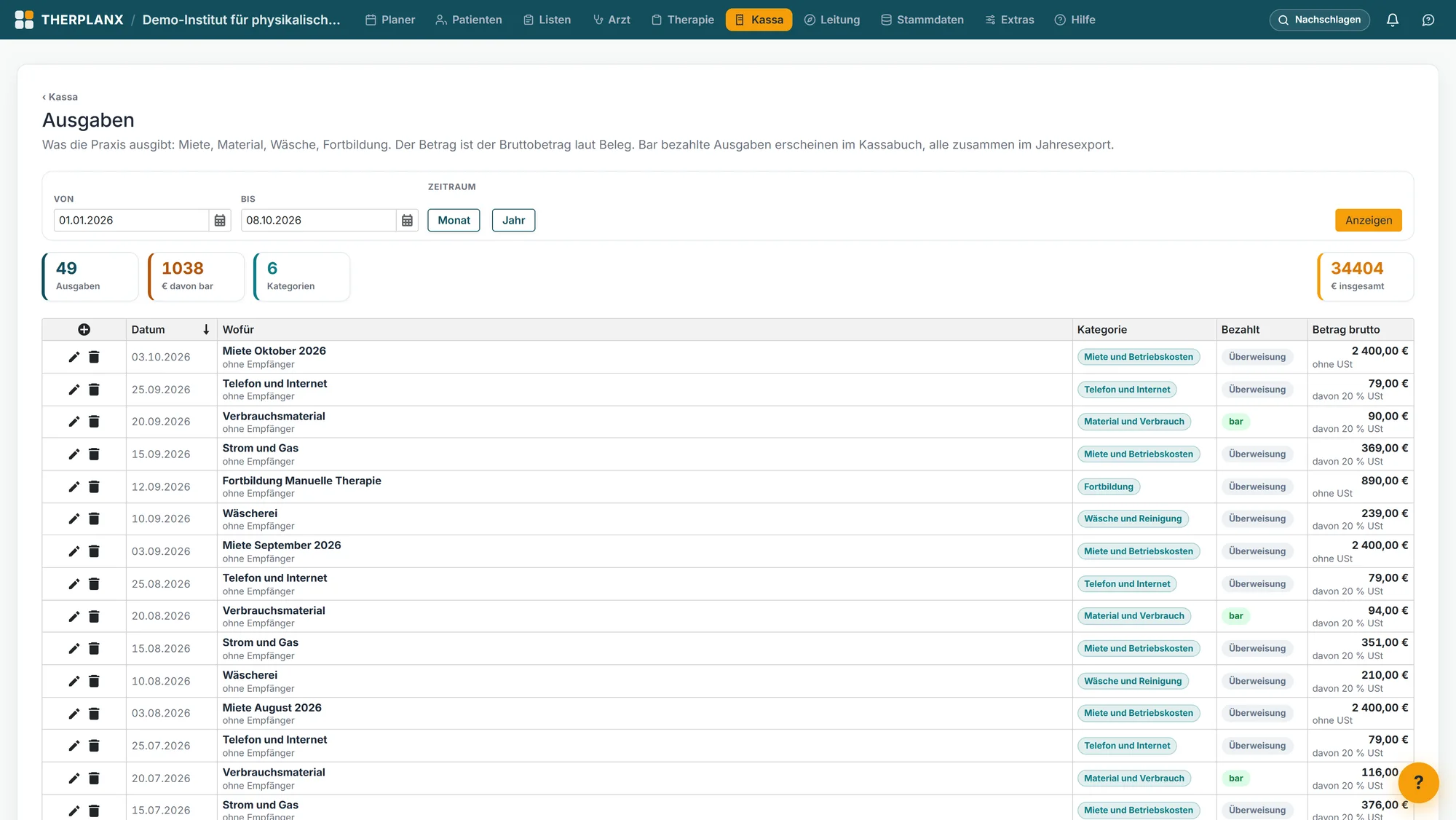This screenshot has width=1456, height=820.
Task: Open the chat help icon in header
Action: [1428, 20]
